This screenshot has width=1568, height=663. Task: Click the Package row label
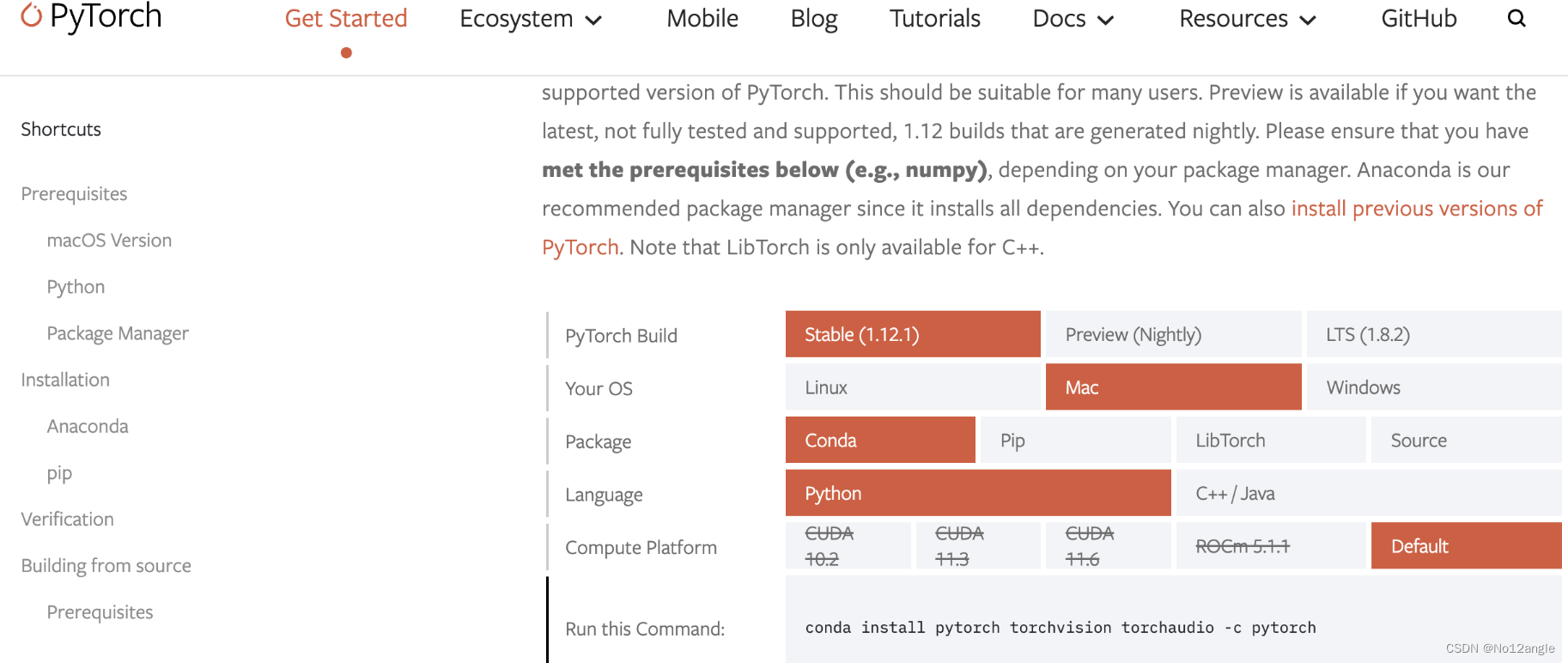click(x=598, y=442)
